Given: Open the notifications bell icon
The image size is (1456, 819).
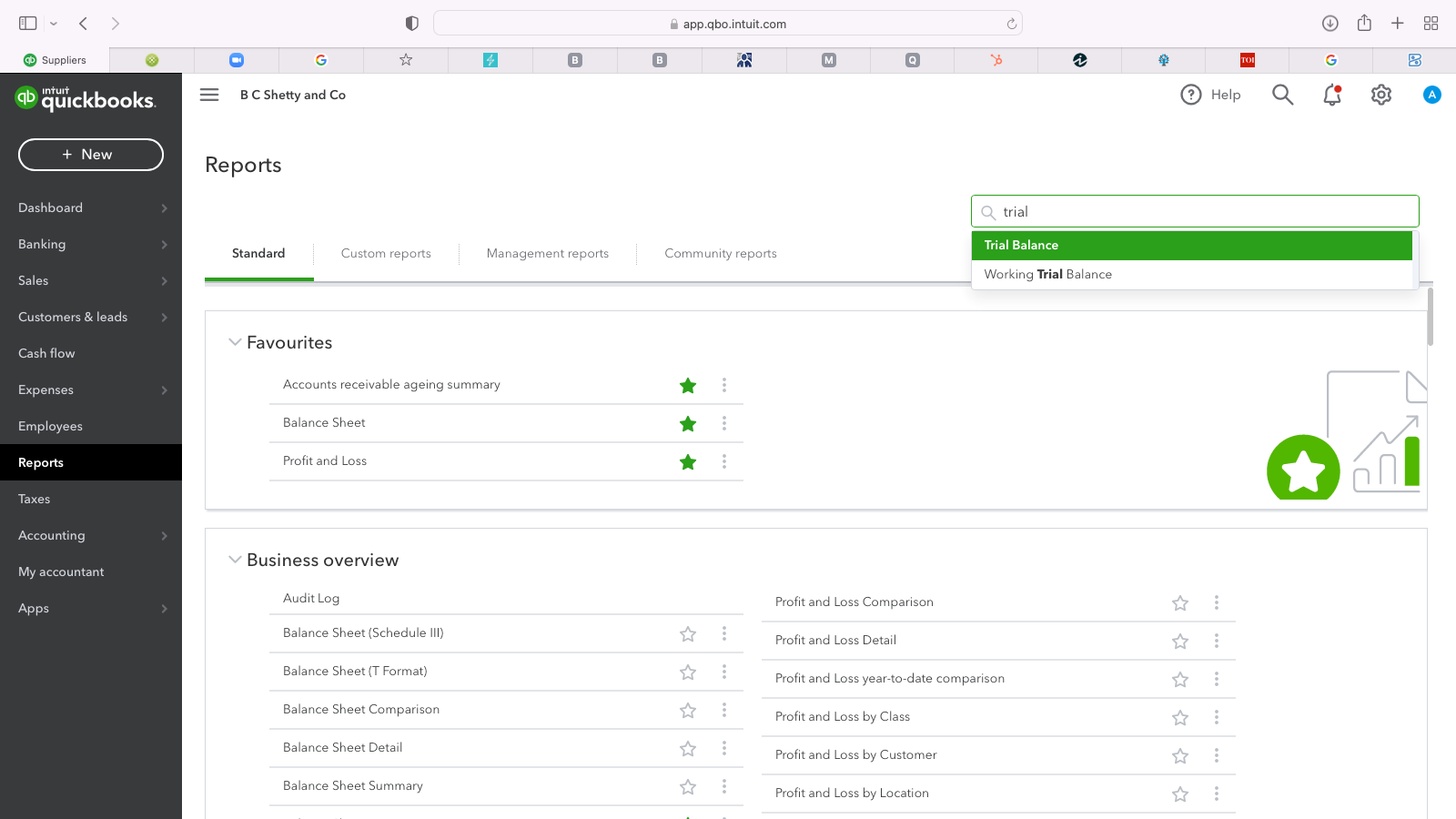Looking at the screenshot, I should click(x=1331, y=95).
